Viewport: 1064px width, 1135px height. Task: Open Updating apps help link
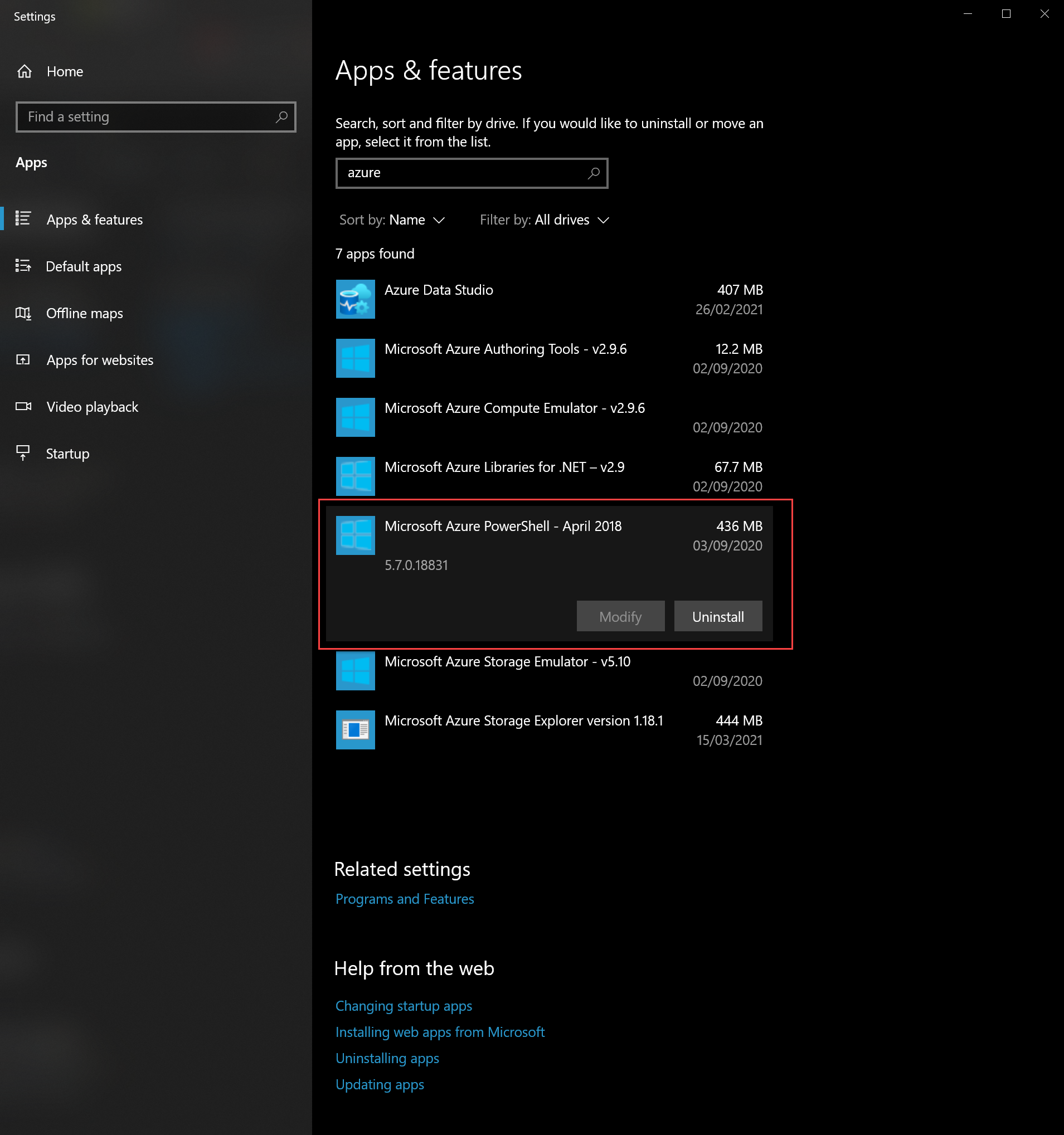click(380, 1084)
